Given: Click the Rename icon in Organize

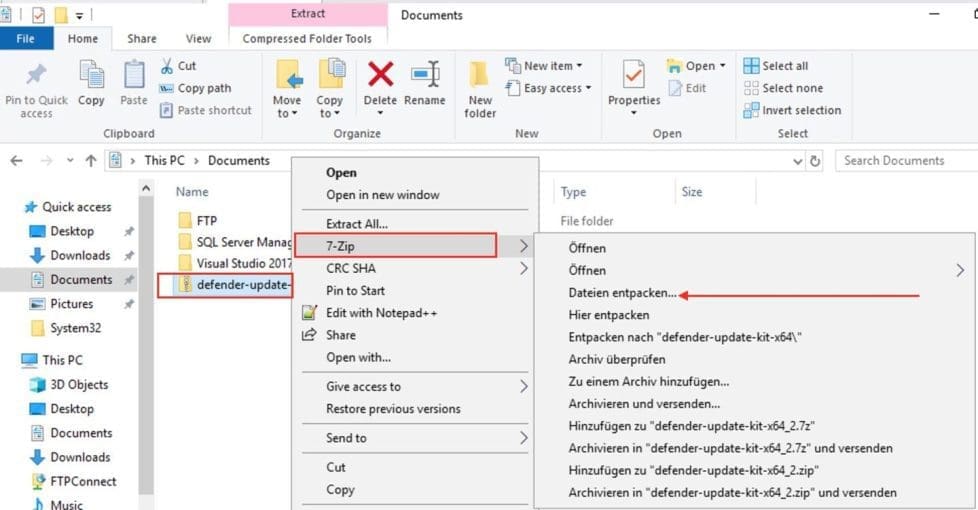Looking at the screenshot, I should [x=425, y=76].
